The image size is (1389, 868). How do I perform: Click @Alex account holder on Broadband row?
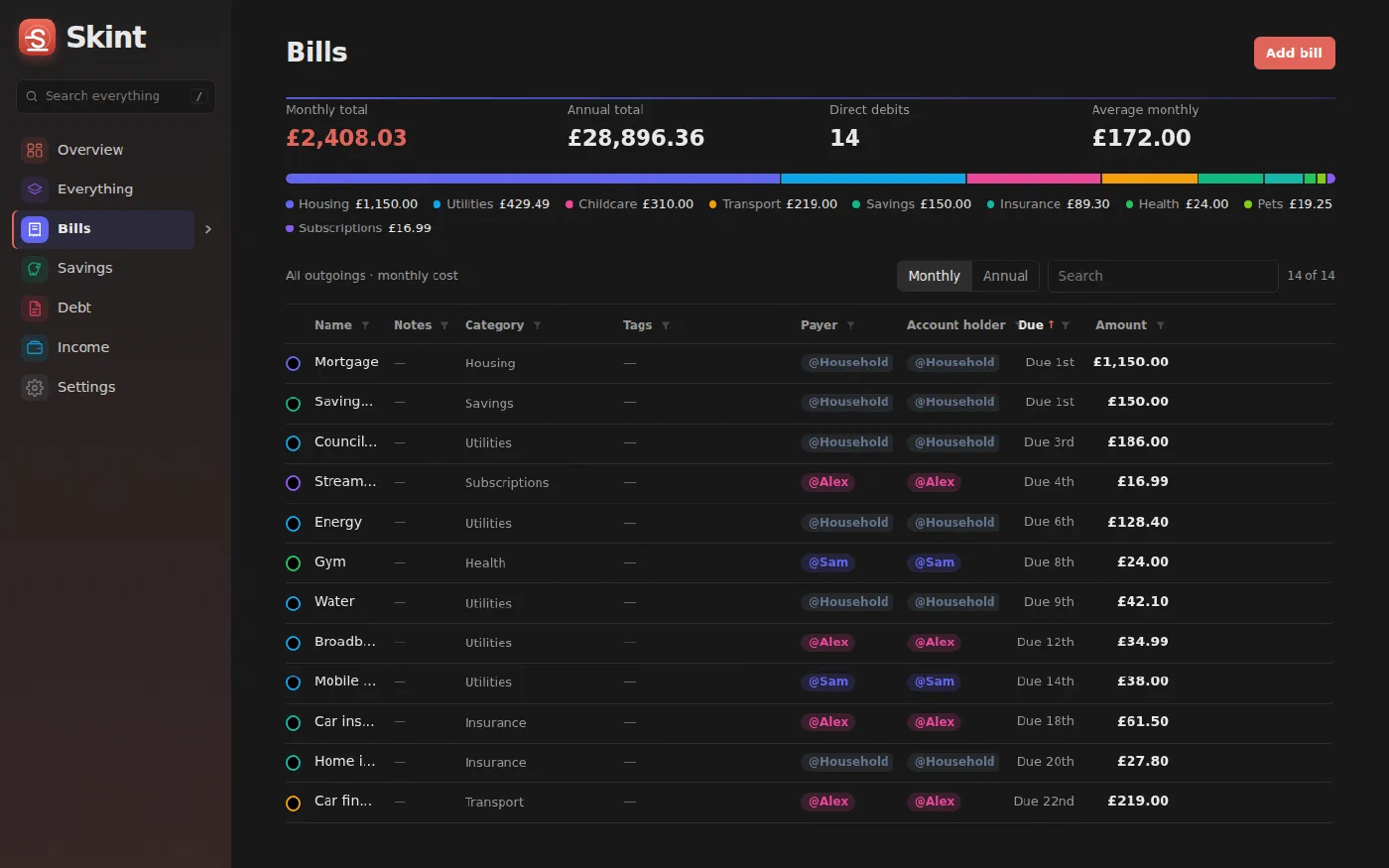tap(935, 643)
